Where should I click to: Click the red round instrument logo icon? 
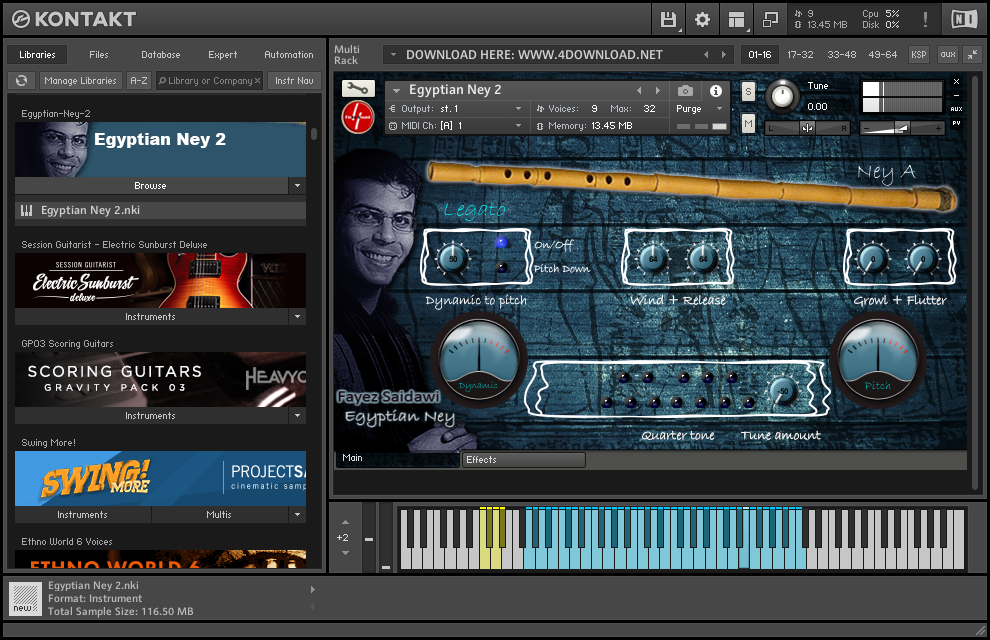(358, 117)
